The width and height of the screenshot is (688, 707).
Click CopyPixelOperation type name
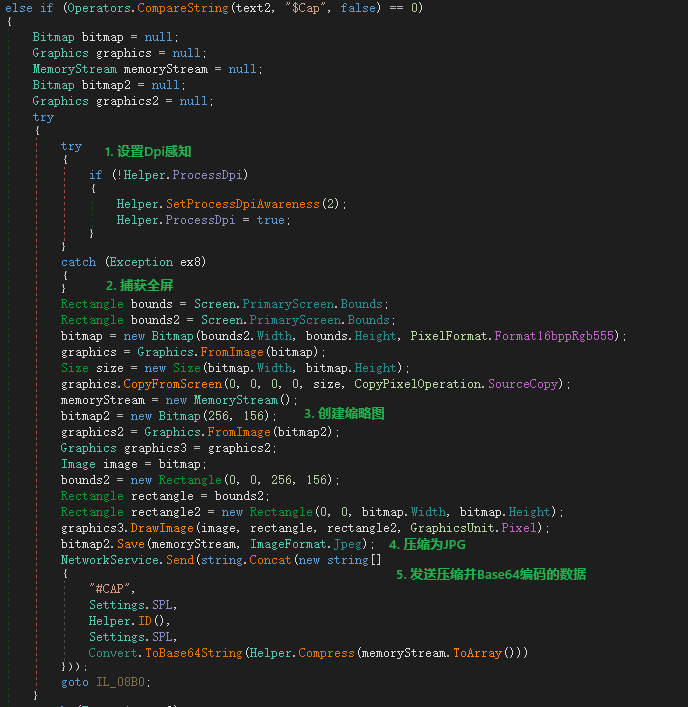419,384
